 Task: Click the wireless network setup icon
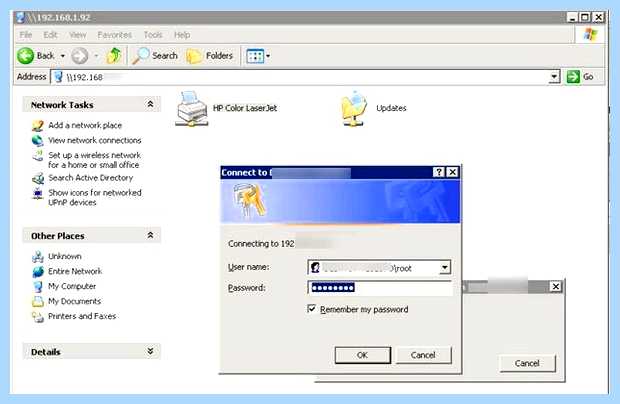click(x=38, y=156)
